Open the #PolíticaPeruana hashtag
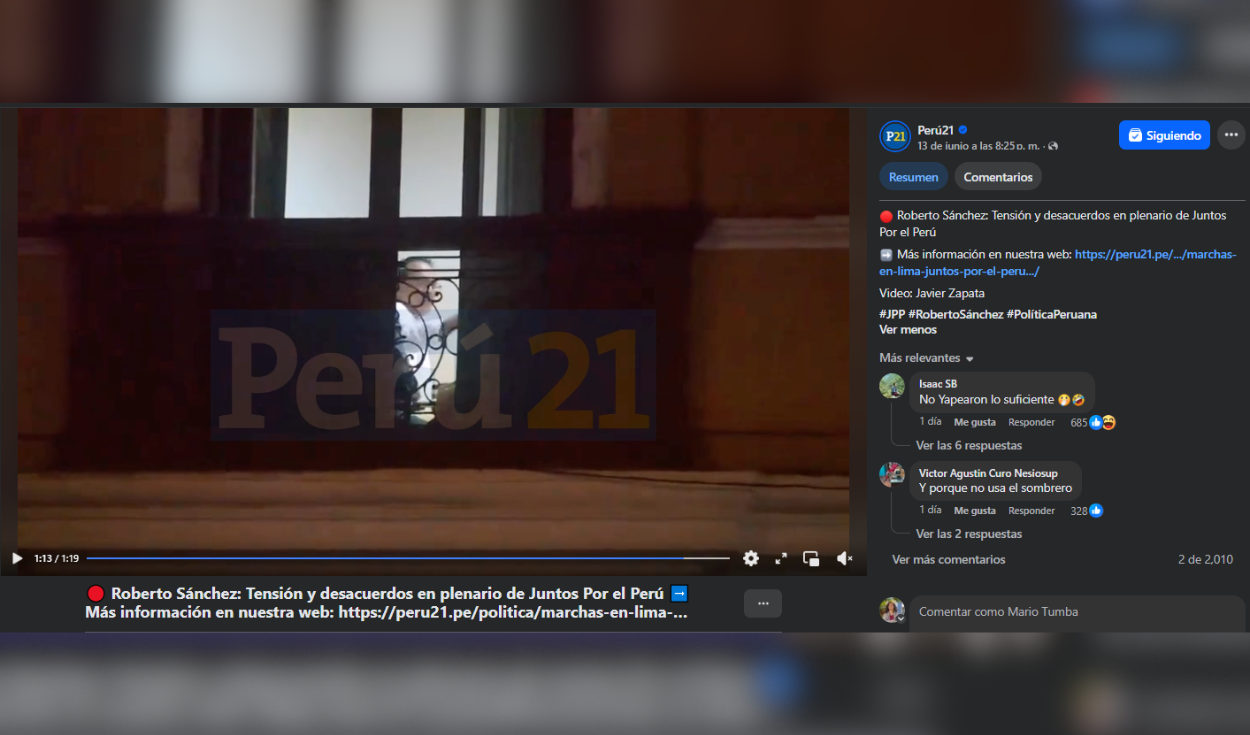This screenshot has height=735, width=1250. (1052, 314)
